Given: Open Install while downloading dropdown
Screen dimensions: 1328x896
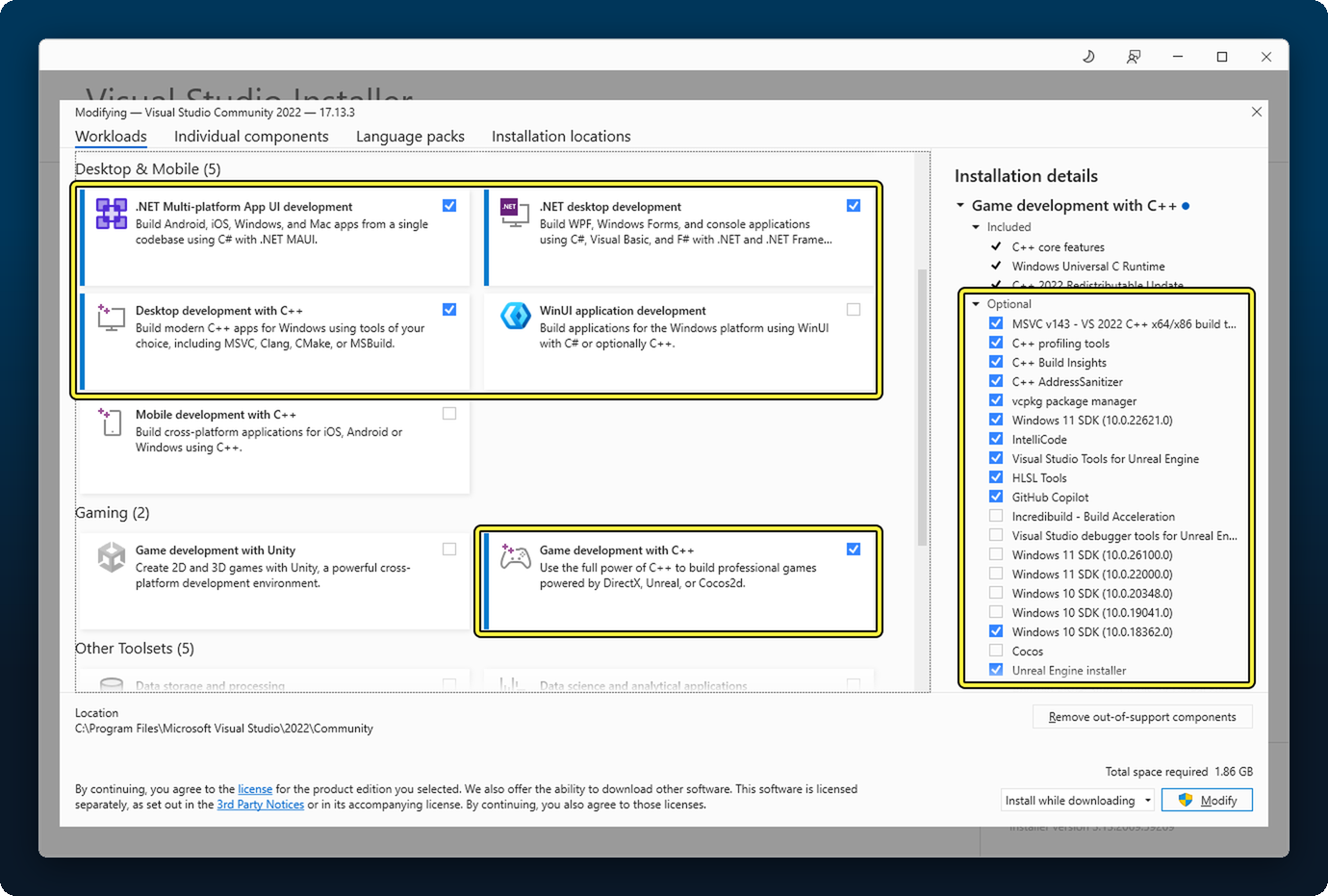Looking at the screenshot, I should click(1078, 800).
